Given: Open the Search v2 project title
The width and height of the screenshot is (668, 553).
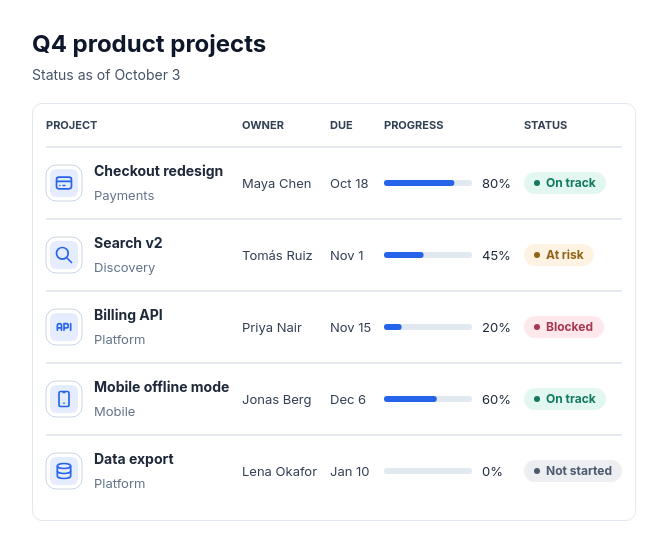Looking at the screenshot, I should (x=128, y=243).
